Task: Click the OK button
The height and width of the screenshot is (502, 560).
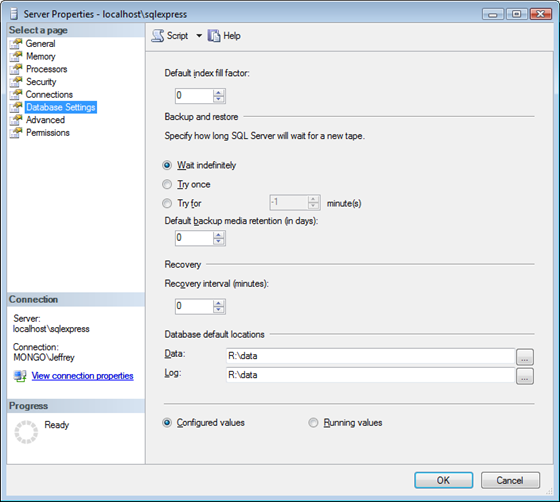Action: click(444, 480)
